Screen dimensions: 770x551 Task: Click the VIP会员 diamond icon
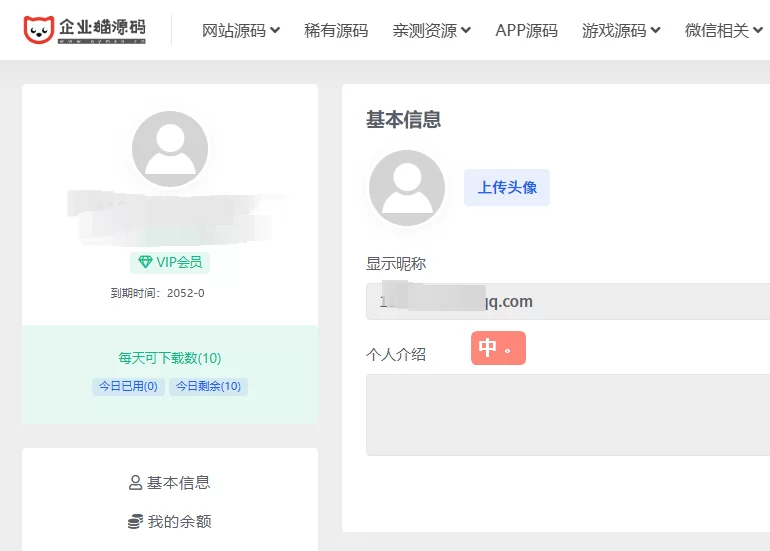point(145,262)
